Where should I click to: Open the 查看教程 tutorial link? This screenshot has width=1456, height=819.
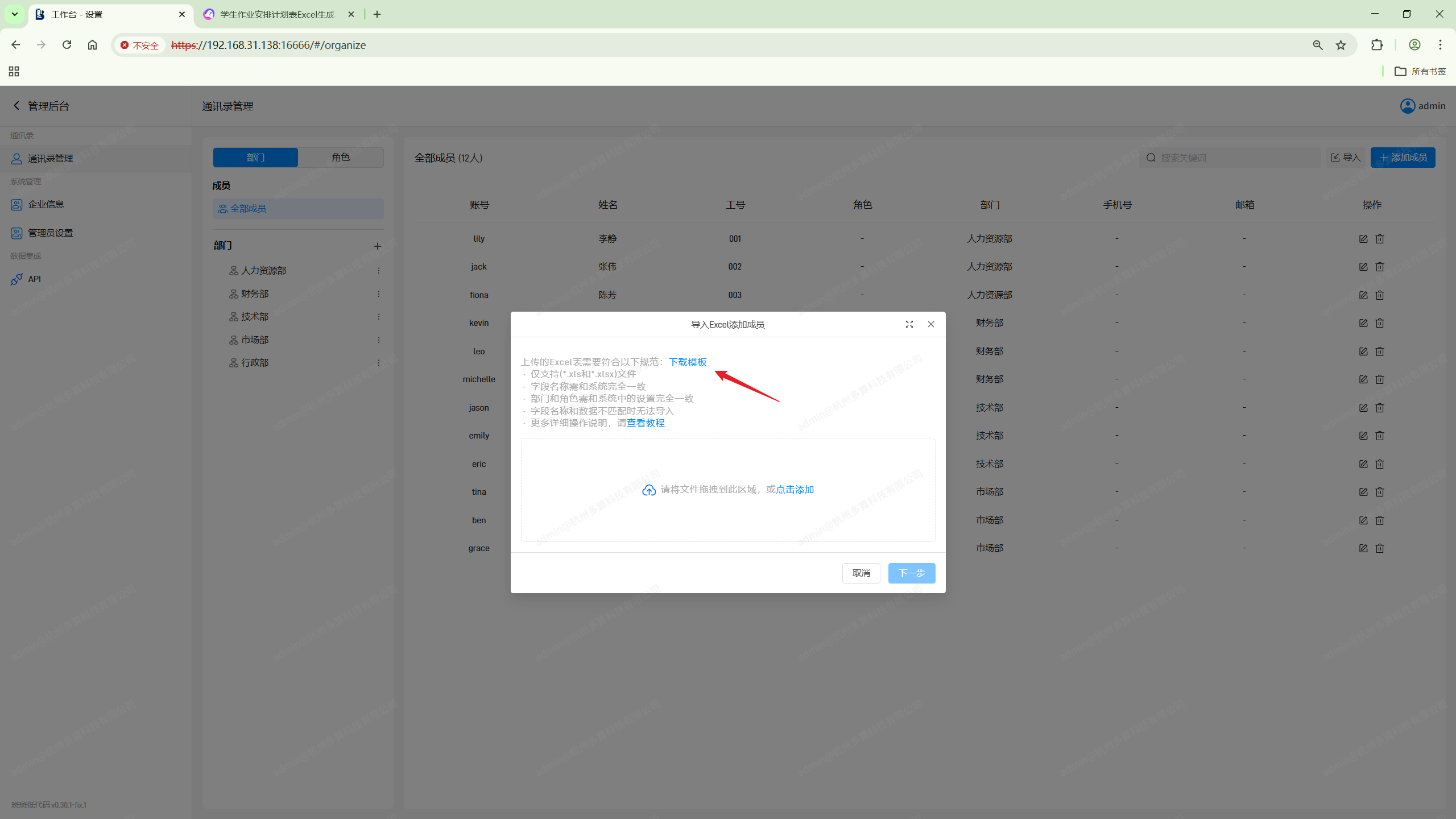(x=646, y=423)
